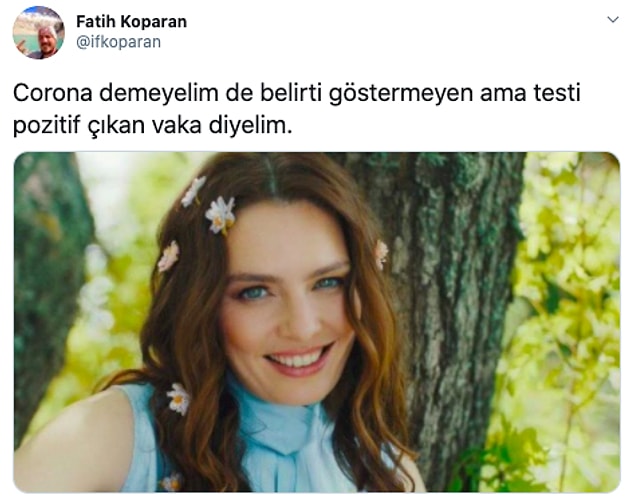The width and height of the screenshot is (635, 504).
Task: Open the Fatih Koparan display name link
Action: (x=132, y=21)
